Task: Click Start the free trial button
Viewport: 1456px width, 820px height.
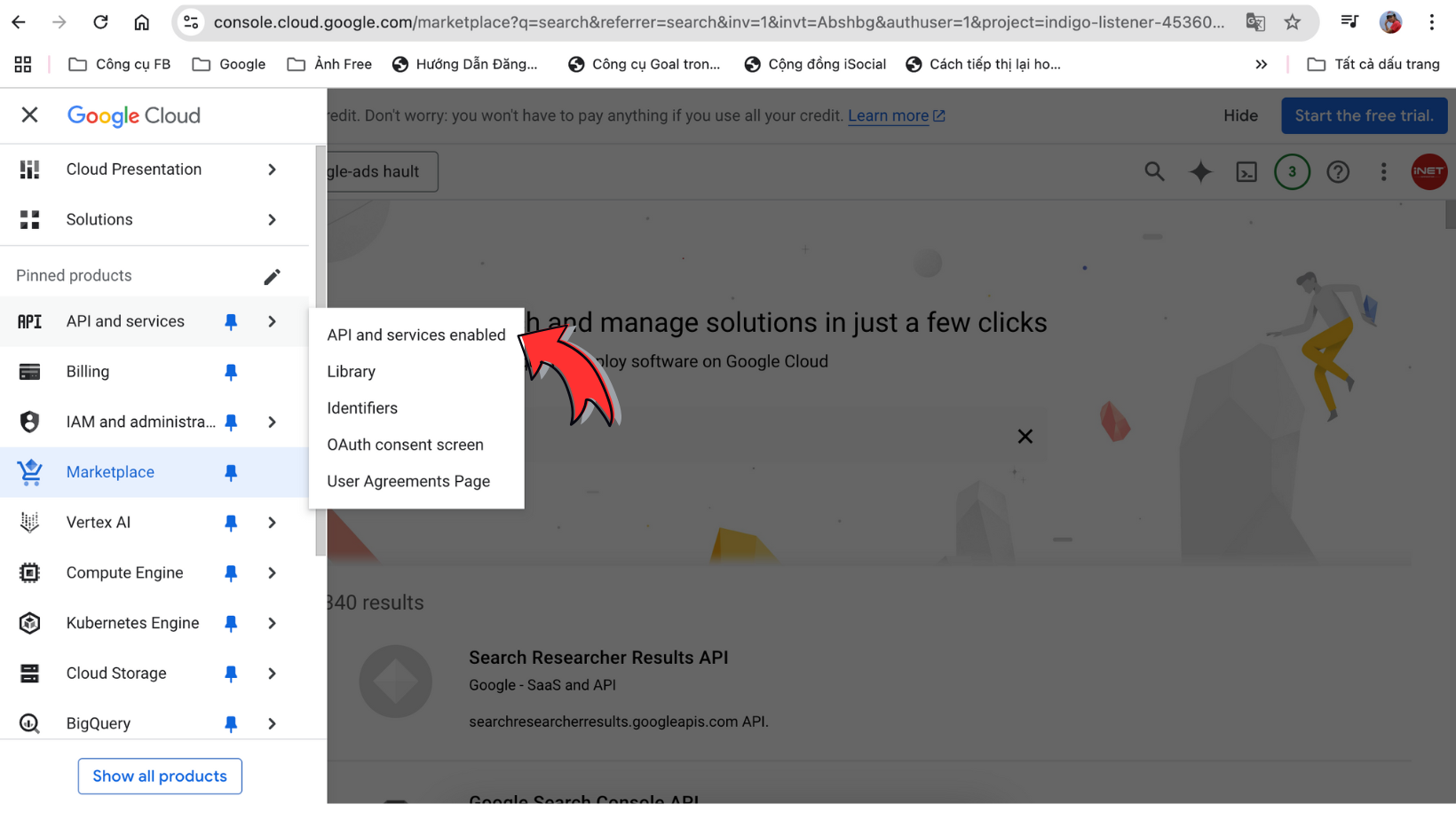Action: pyautogui.click(x=1364, y=115)
